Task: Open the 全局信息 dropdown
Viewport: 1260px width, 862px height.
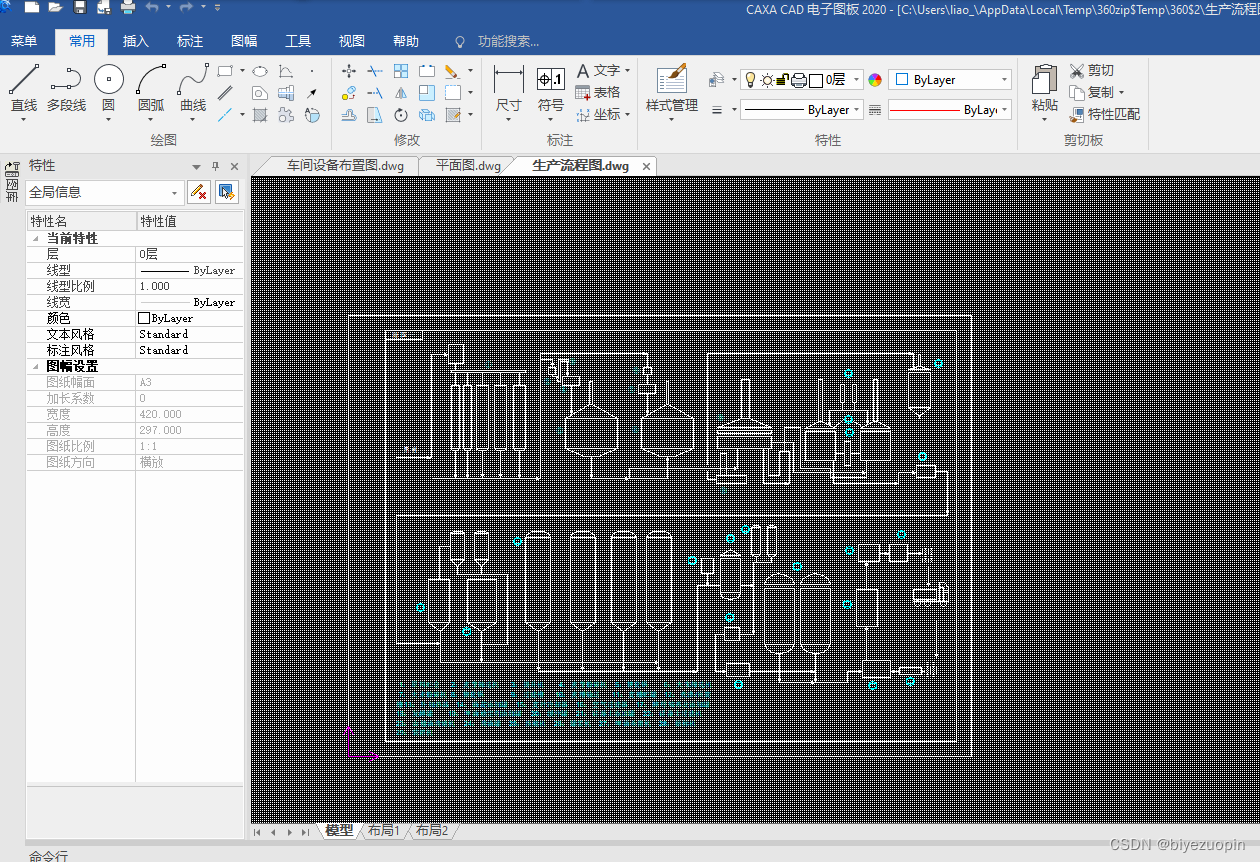Action: [175, 193]
